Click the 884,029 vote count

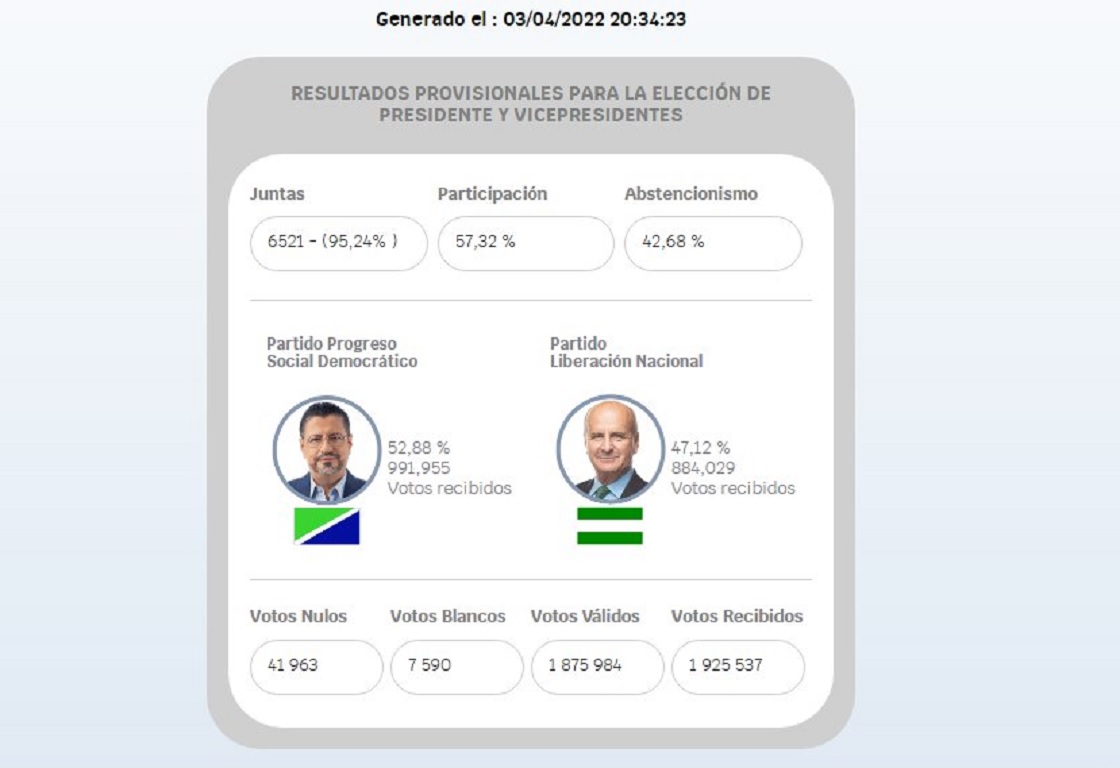coord(702,468)
